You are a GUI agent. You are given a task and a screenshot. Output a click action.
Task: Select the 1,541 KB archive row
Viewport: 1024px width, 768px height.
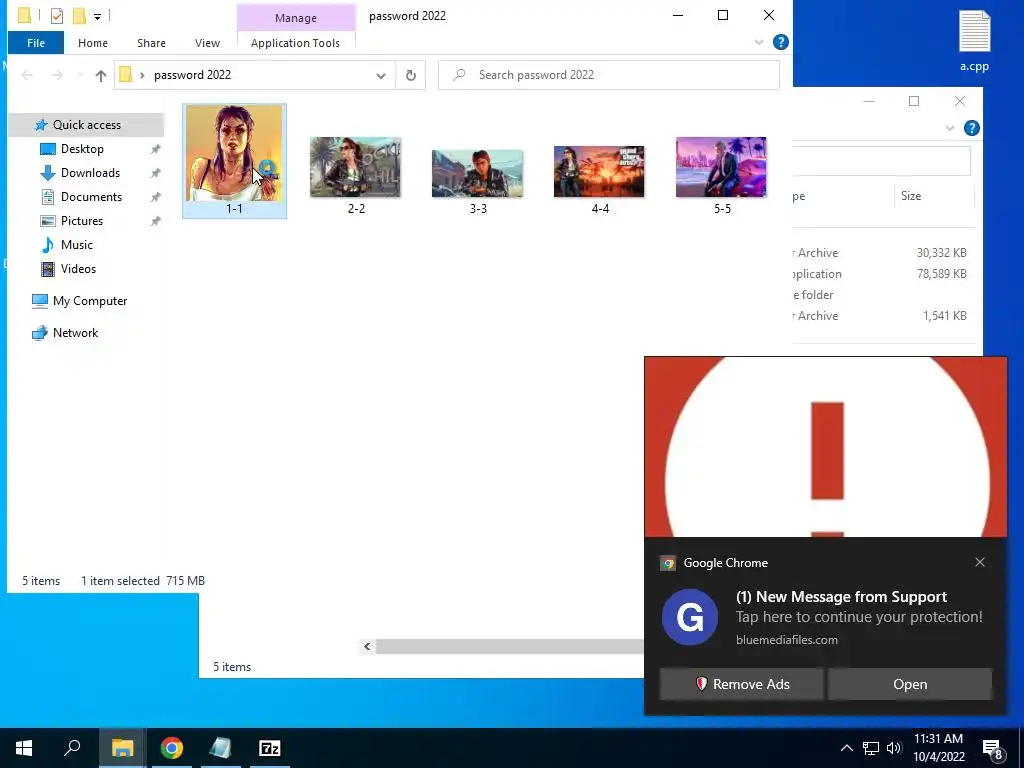(x=881, y=315)
